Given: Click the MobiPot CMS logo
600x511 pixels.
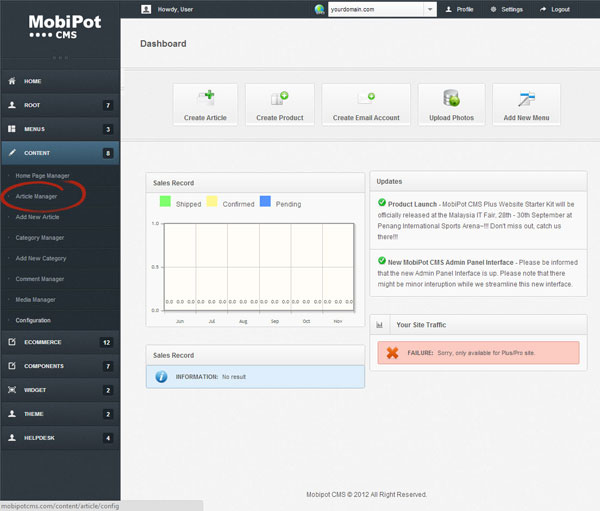Looking at the screenshot, I should click(64, 26).
